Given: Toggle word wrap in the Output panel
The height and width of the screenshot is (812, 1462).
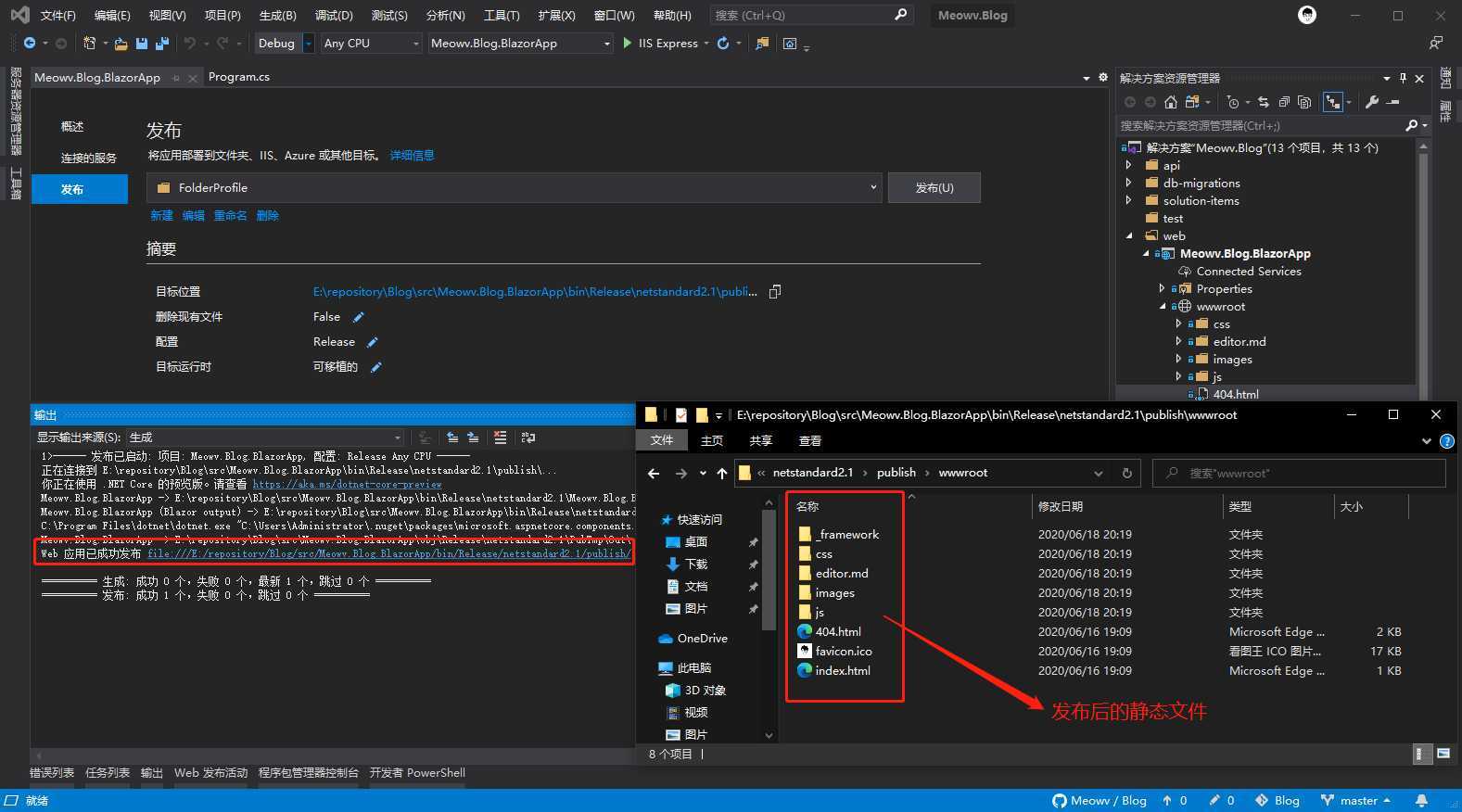Looking at the screenshot, I should tap(528, 438).
